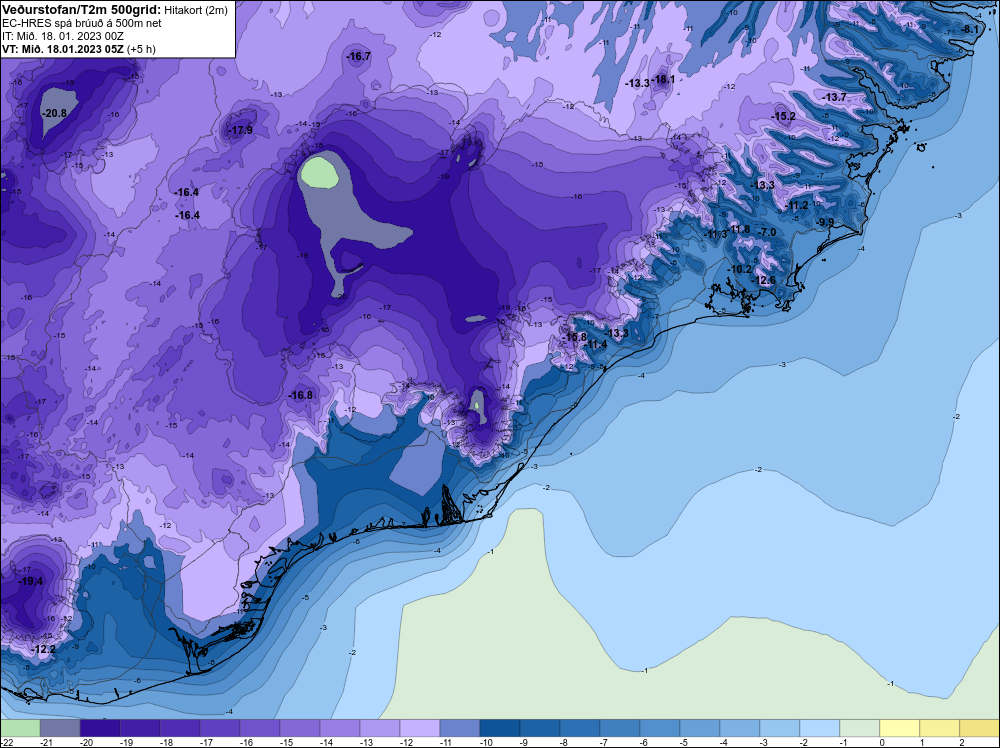1000x748 pixels.
Task: Click the -15.8 station temperature value
Action: (x=574, y=337)
